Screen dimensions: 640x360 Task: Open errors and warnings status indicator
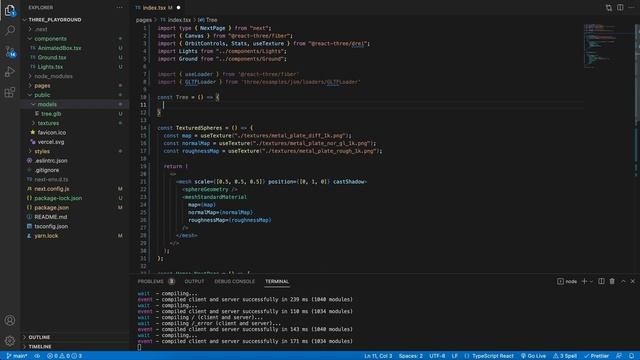point(64,356)
